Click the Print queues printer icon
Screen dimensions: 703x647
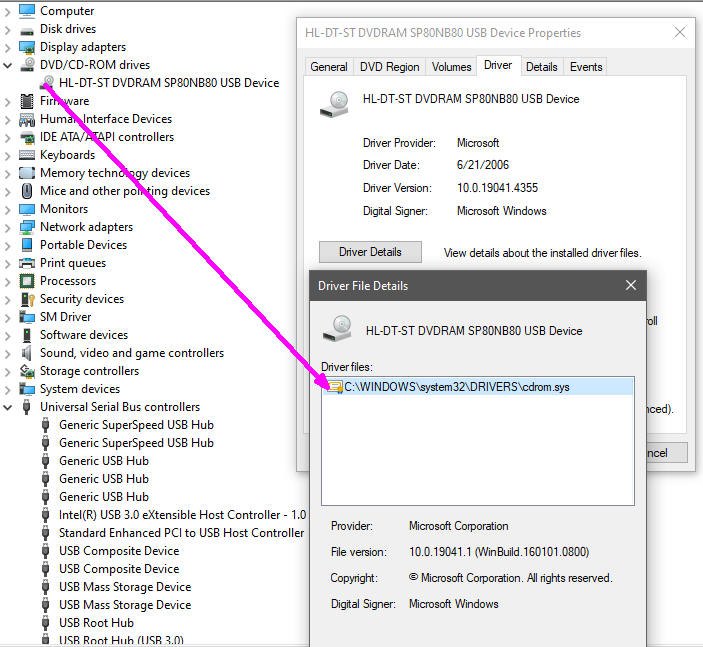(27, 263)
